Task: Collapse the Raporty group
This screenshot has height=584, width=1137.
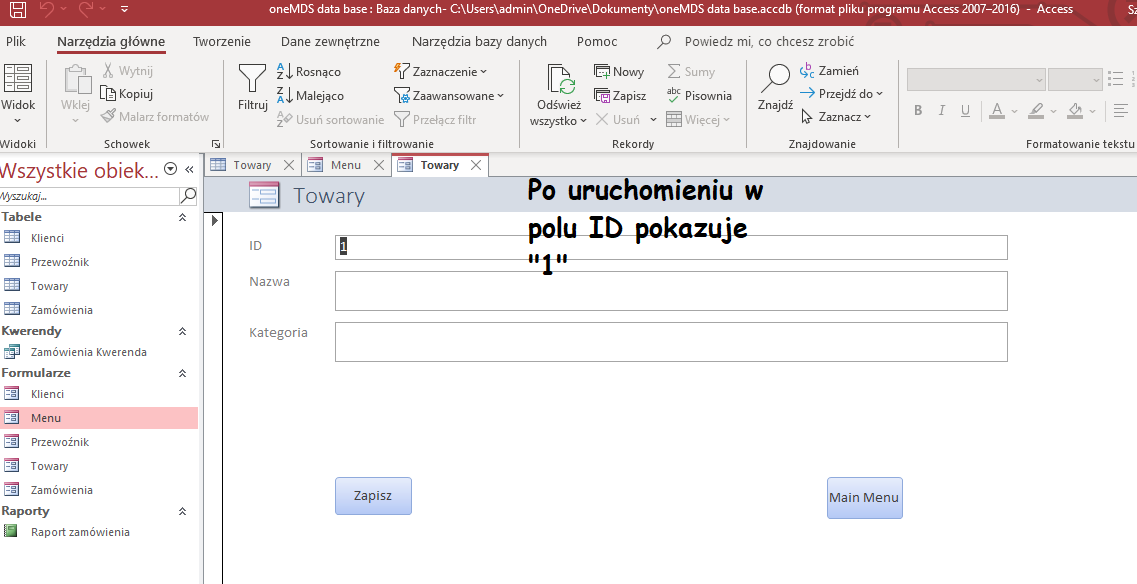Action: 183,511
